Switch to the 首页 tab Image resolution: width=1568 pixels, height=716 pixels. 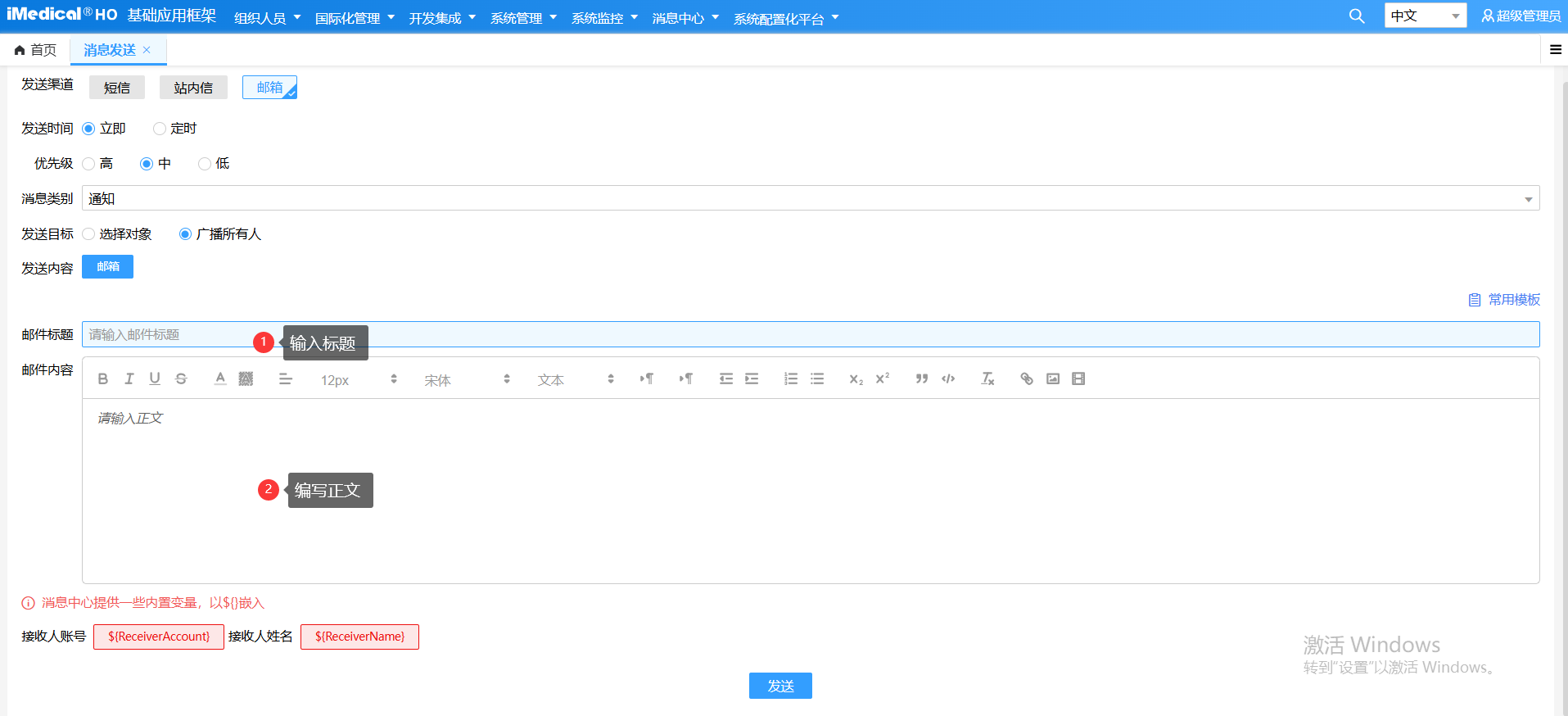pyautogui.click(x=36, y=50)
